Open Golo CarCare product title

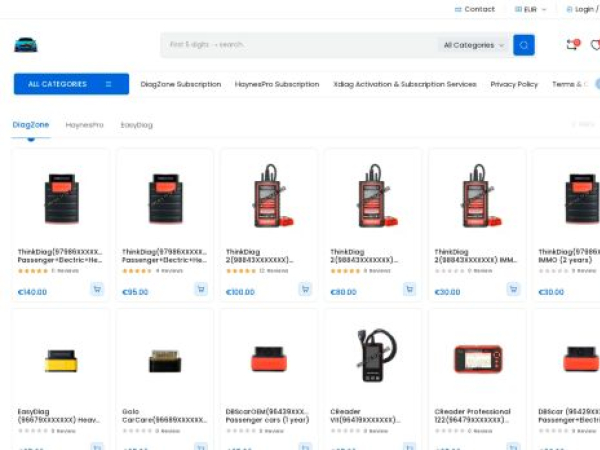click(x=164, y=416)
